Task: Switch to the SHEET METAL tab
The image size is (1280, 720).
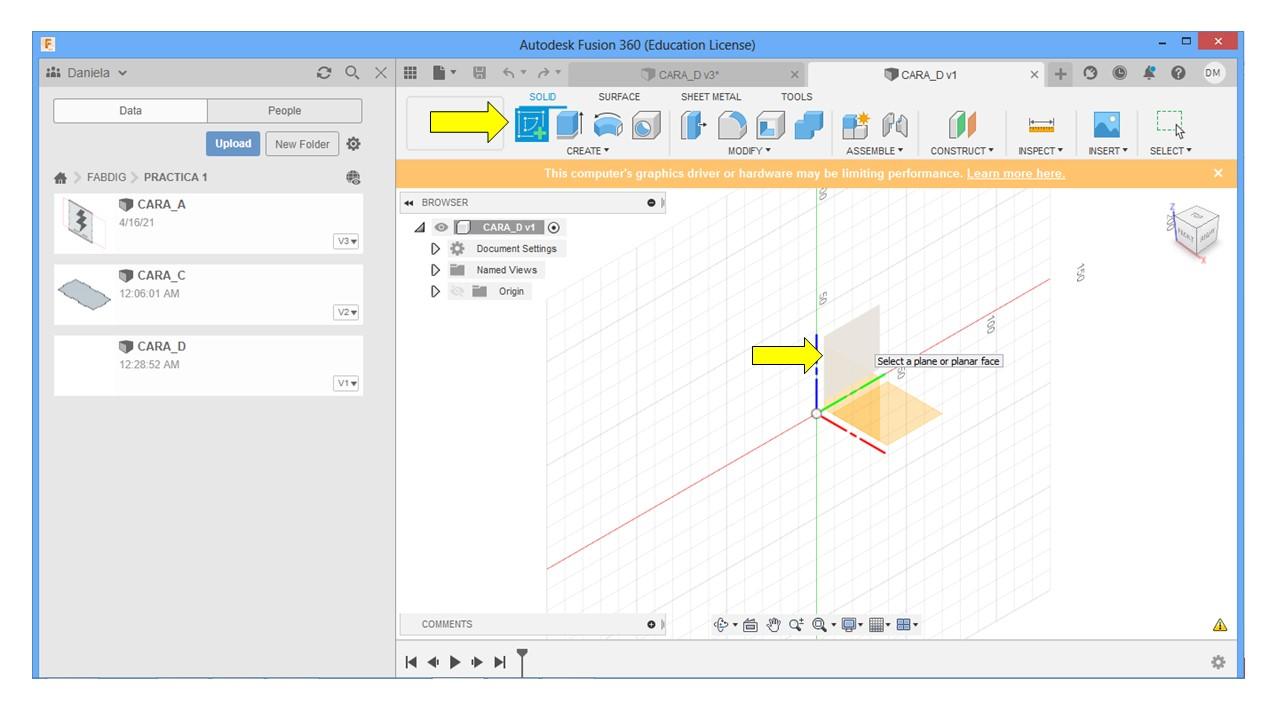Action: click(711, 97)
